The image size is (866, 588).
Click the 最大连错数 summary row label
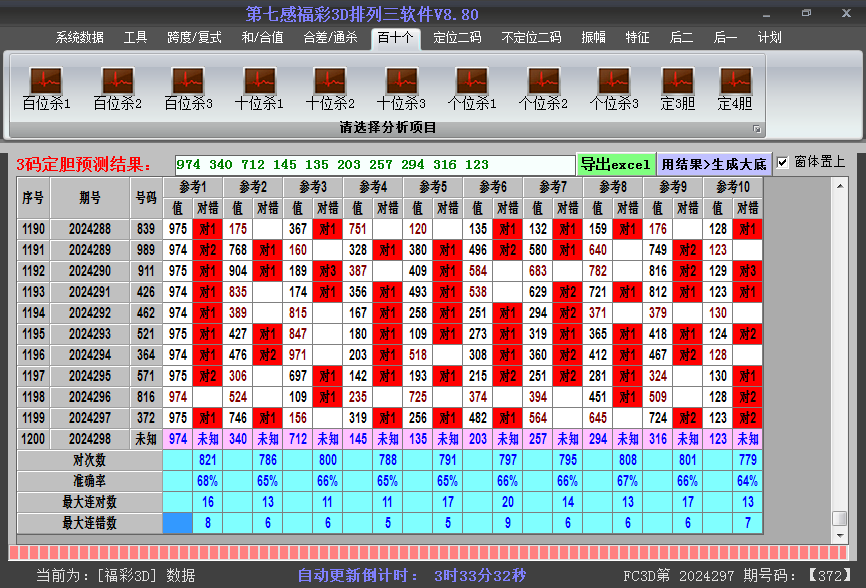[x=89, y=523]
